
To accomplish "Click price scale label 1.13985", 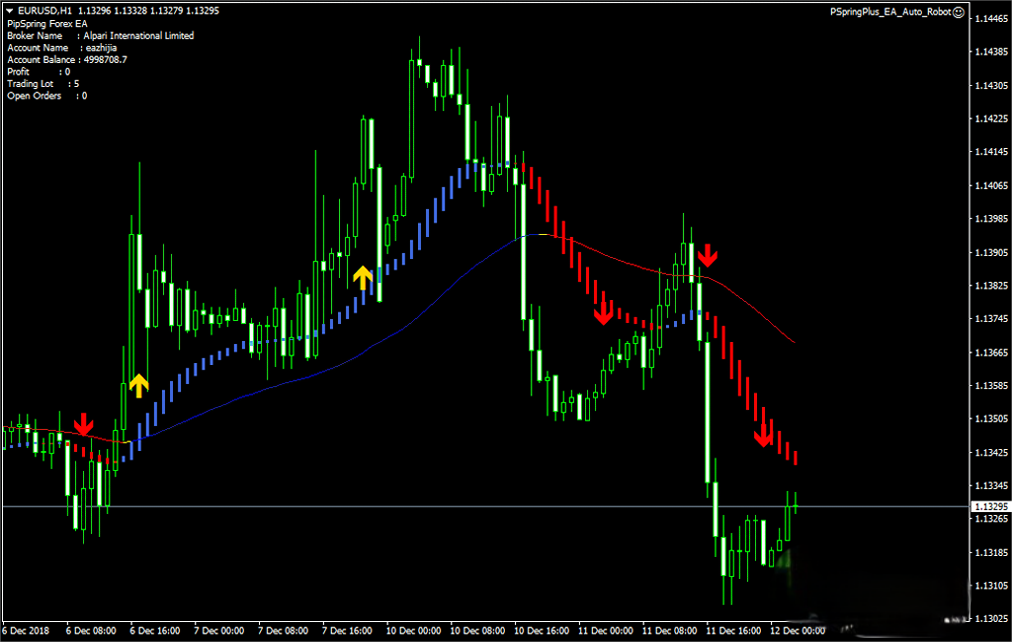I will tap(991, 219).
